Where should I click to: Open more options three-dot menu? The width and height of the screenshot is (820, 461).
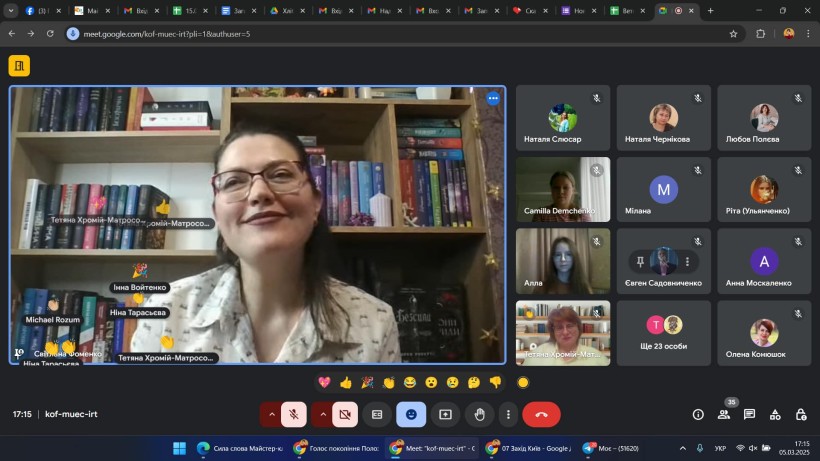tap(508, 414)
